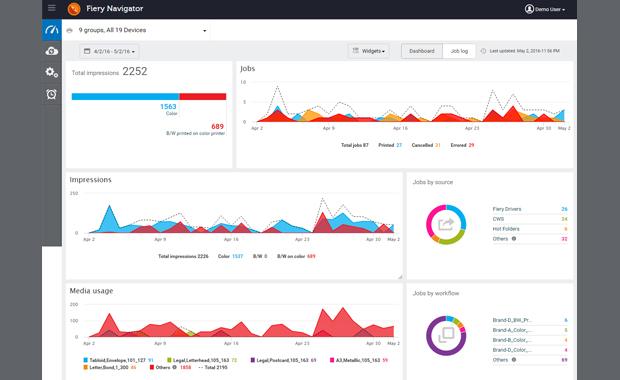Click the Last updated timestamp text
Image resolution: width=620 pixels, height=380 pixels.
pos(524,51)
